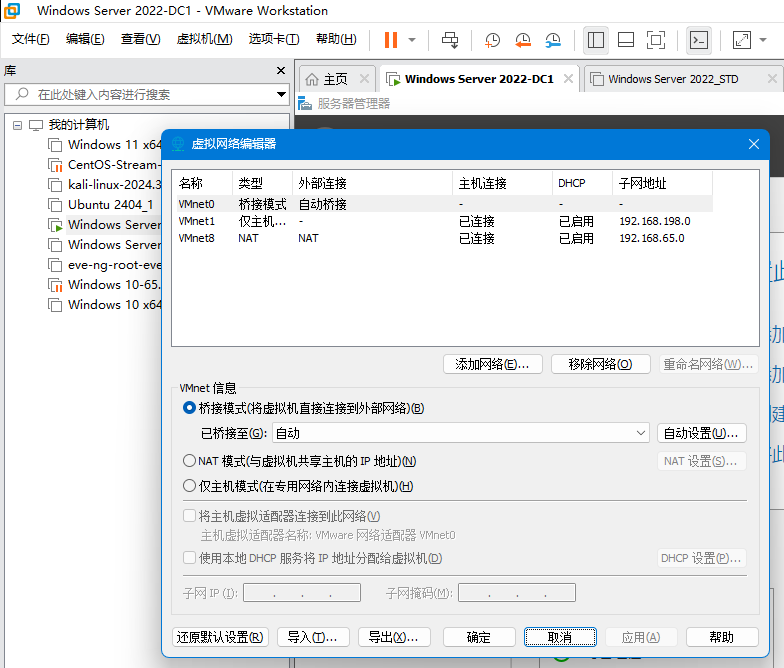This screenshot has width=784, height=668.
Task: Click the 子网 IP input field
Action: click(x=302, y=592)
